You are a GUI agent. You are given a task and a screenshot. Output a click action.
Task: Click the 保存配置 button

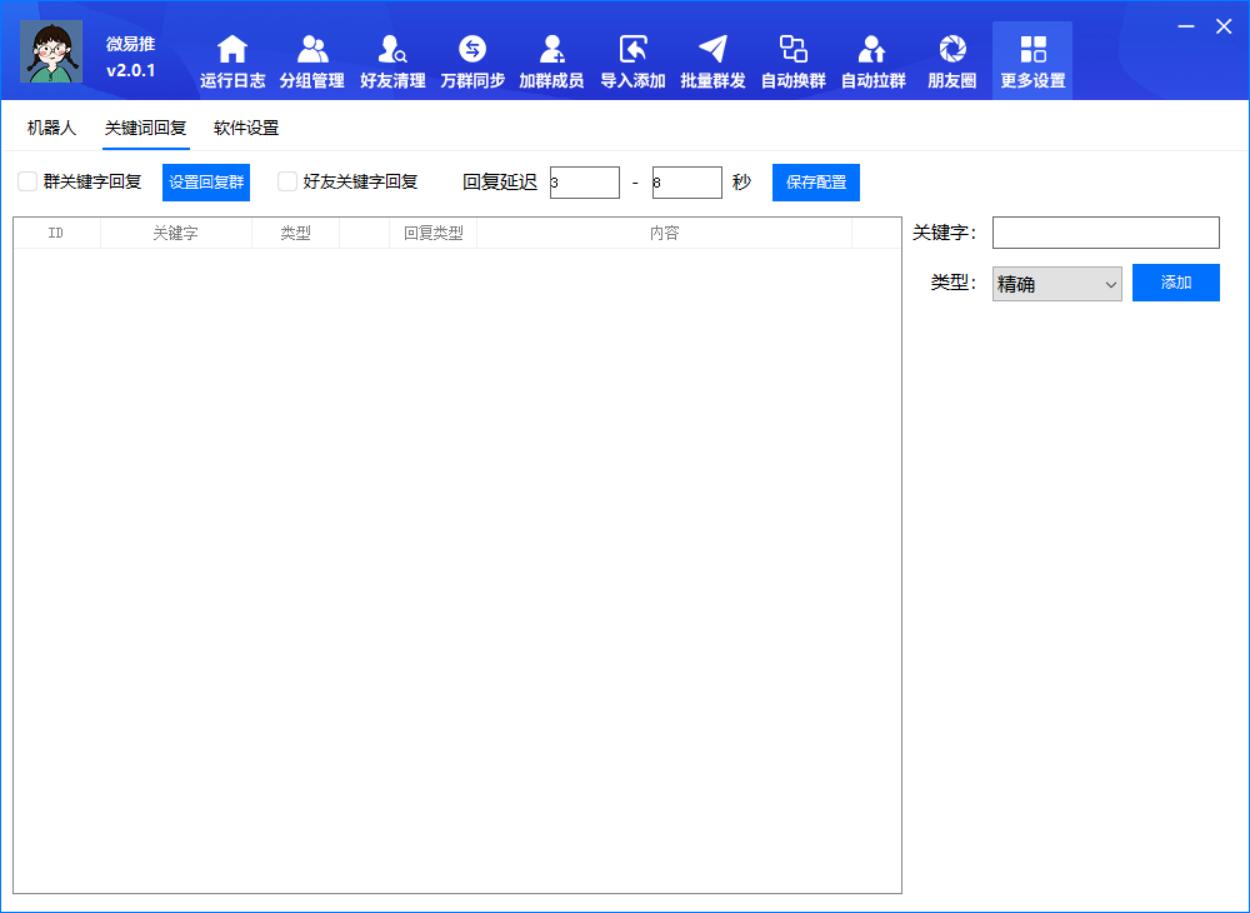[x=815, y=182]
